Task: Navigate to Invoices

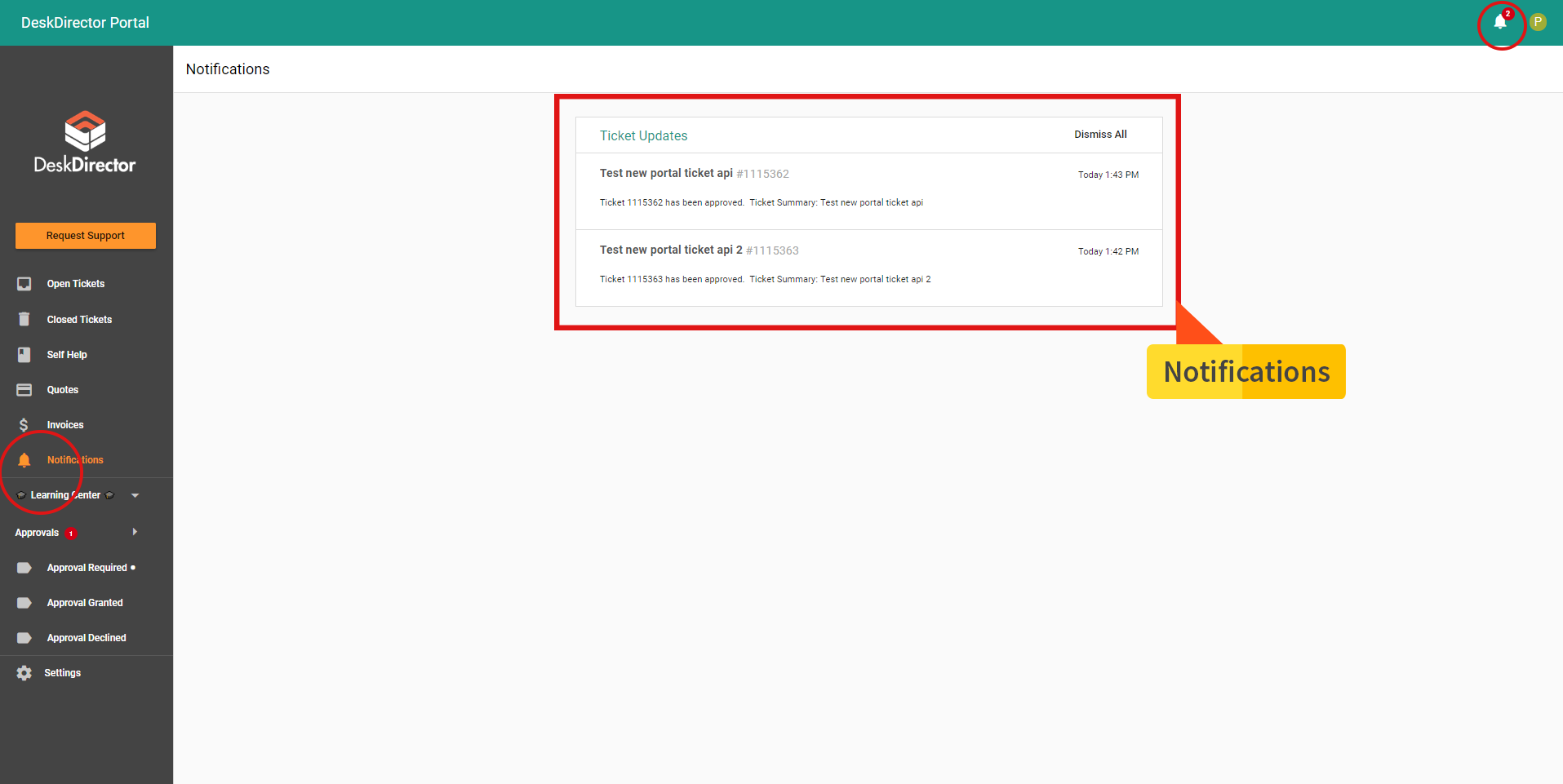Action: pos(65,425)
